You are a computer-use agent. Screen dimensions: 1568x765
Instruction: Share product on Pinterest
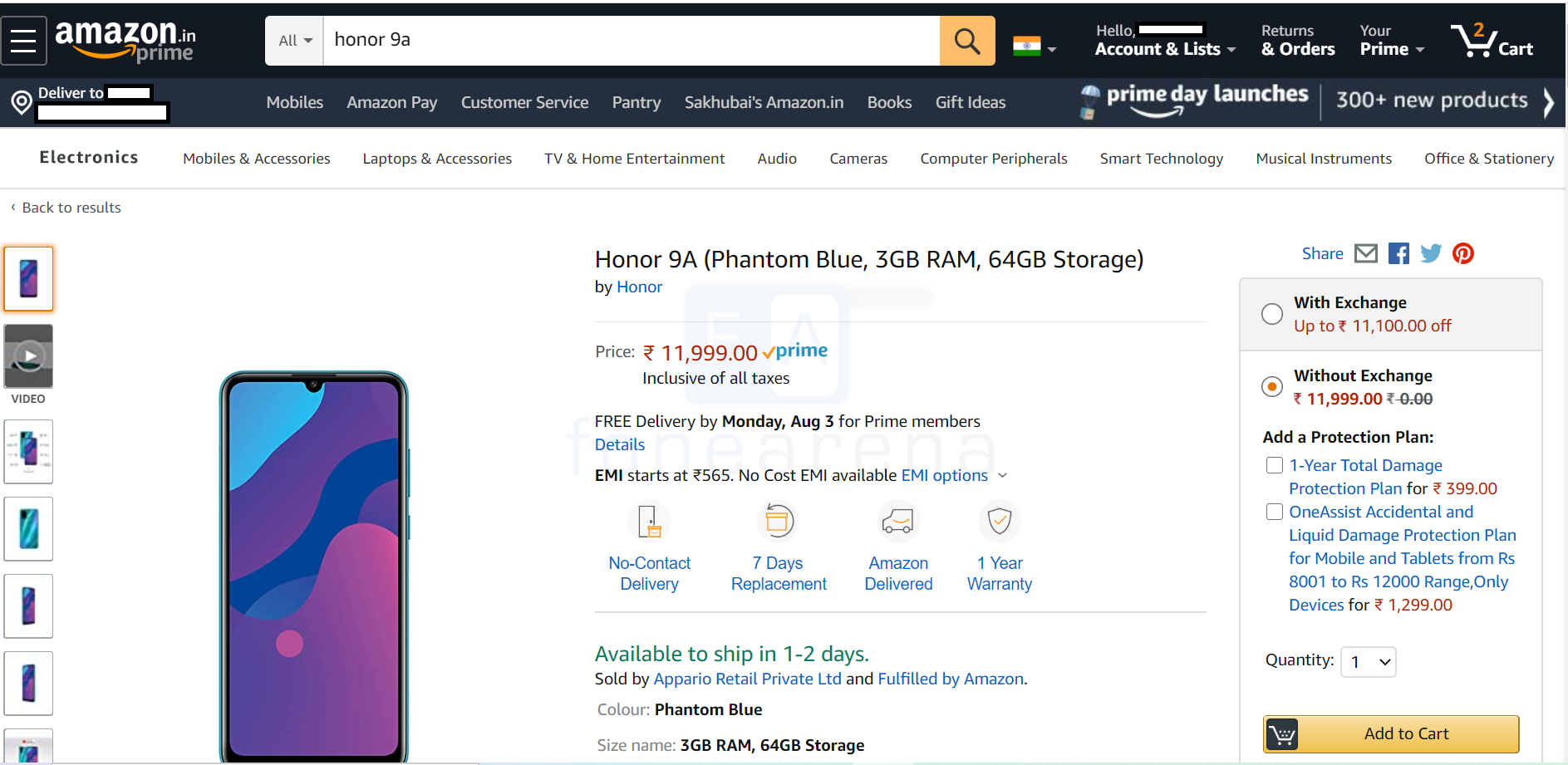tap(1463, 253)
